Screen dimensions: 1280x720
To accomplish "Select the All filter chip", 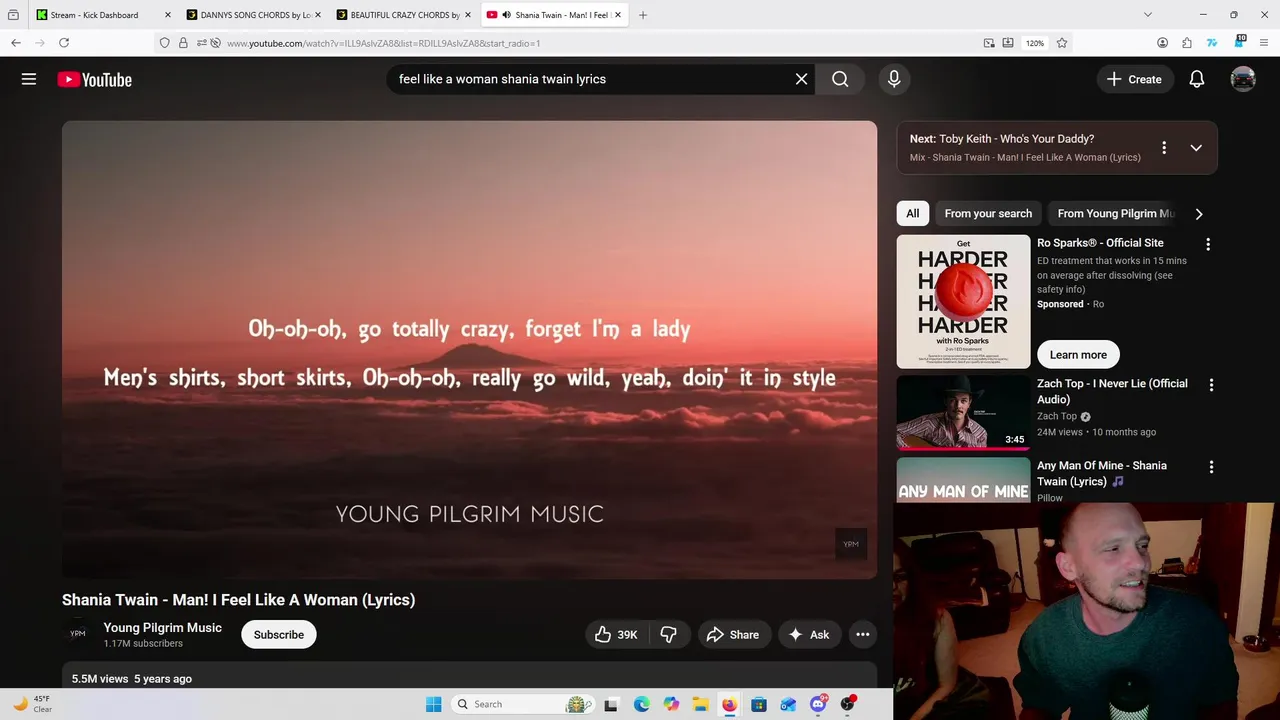I will point(912,213).
